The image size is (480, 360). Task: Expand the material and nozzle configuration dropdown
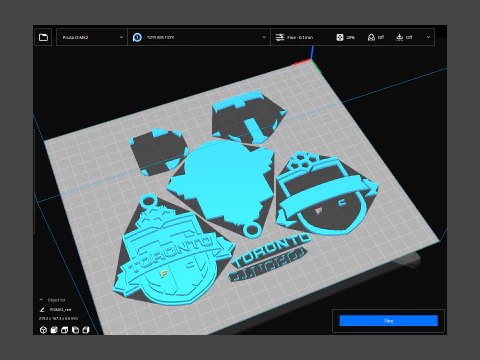(264, 37)
